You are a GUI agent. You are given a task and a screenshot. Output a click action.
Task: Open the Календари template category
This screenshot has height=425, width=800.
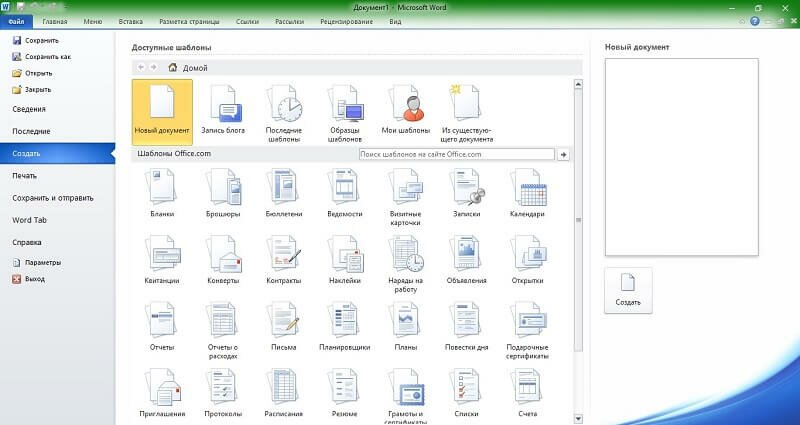(x=528, y=193)
